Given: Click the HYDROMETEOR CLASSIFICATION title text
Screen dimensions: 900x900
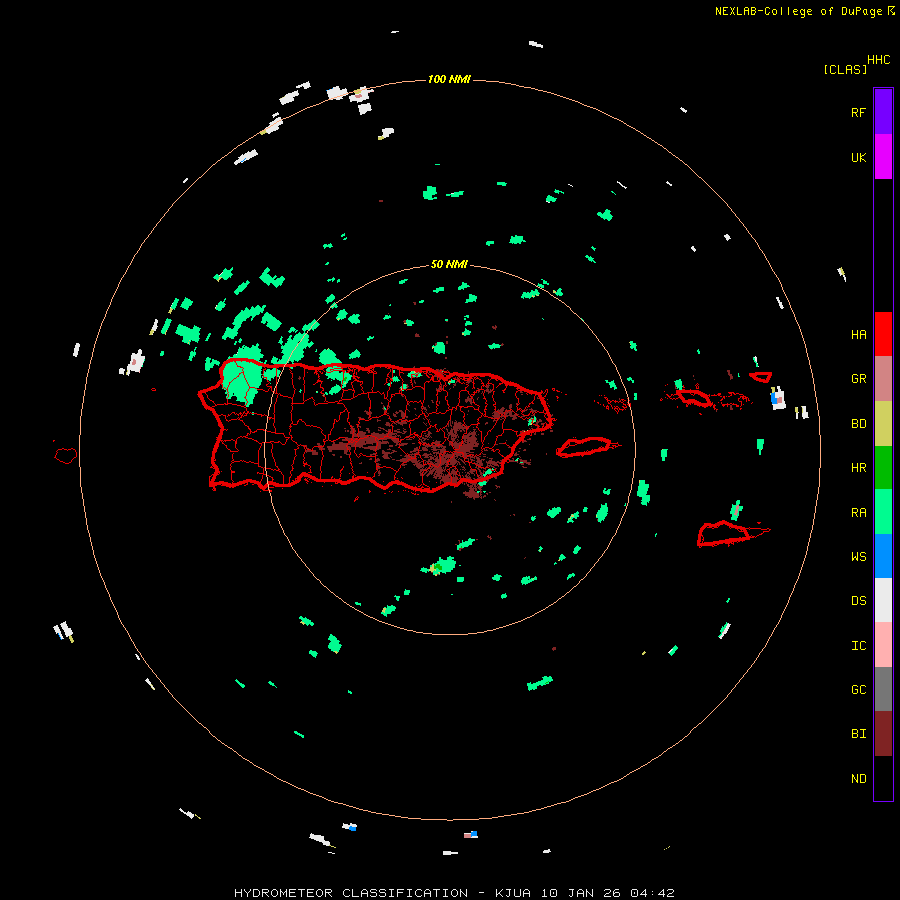Looking at the screenshot, I should point(351,893).
